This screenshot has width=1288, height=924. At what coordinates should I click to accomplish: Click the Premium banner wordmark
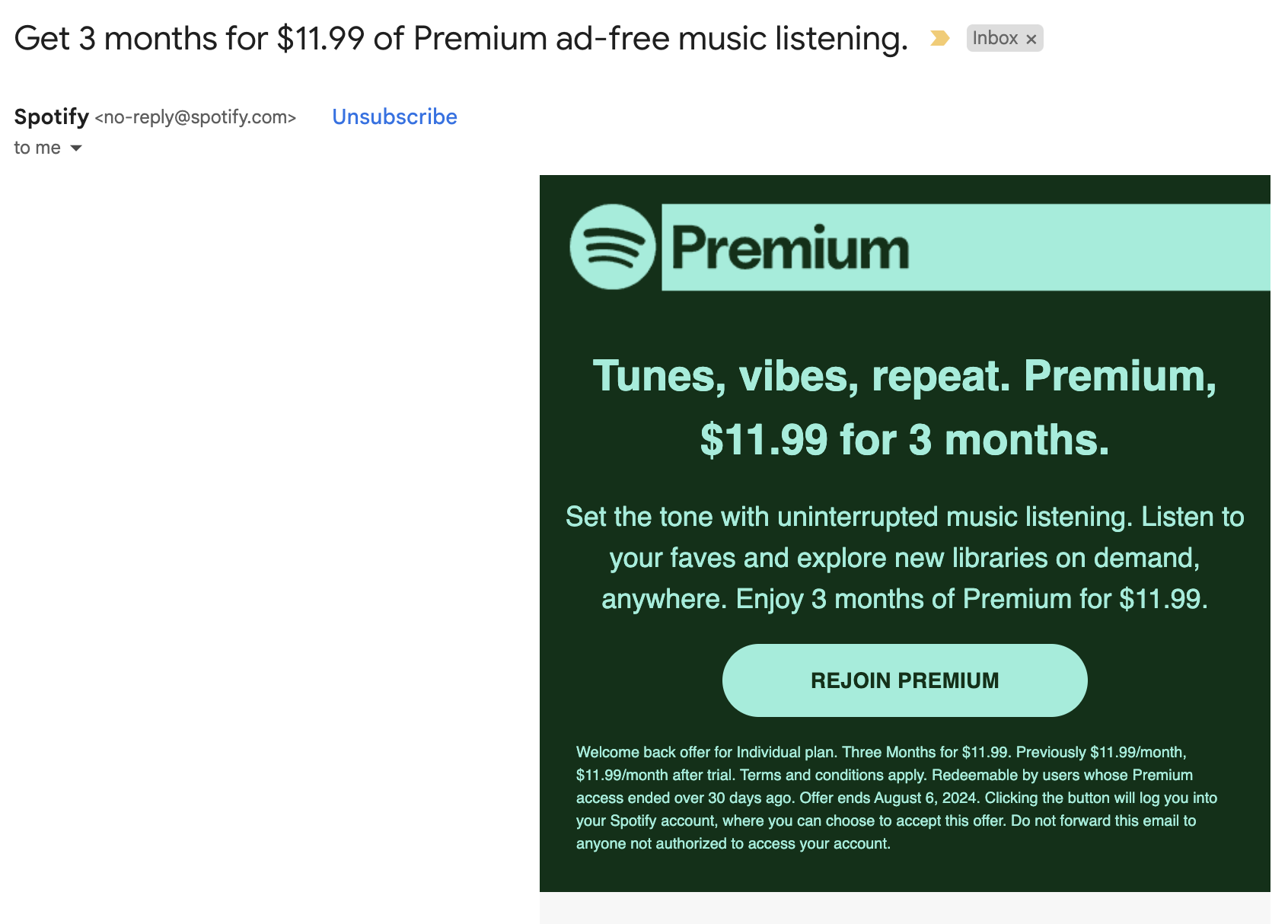point(790,248)
